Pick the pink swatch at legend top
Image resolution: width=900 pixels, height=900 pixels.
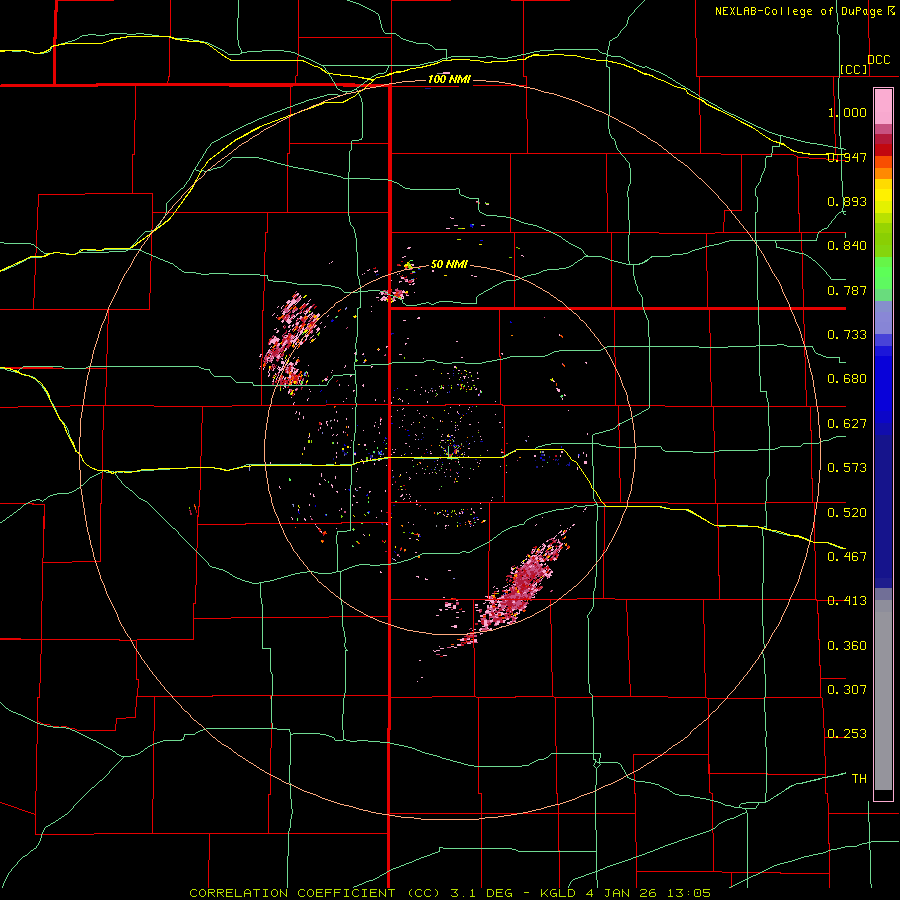click(883, 107)
